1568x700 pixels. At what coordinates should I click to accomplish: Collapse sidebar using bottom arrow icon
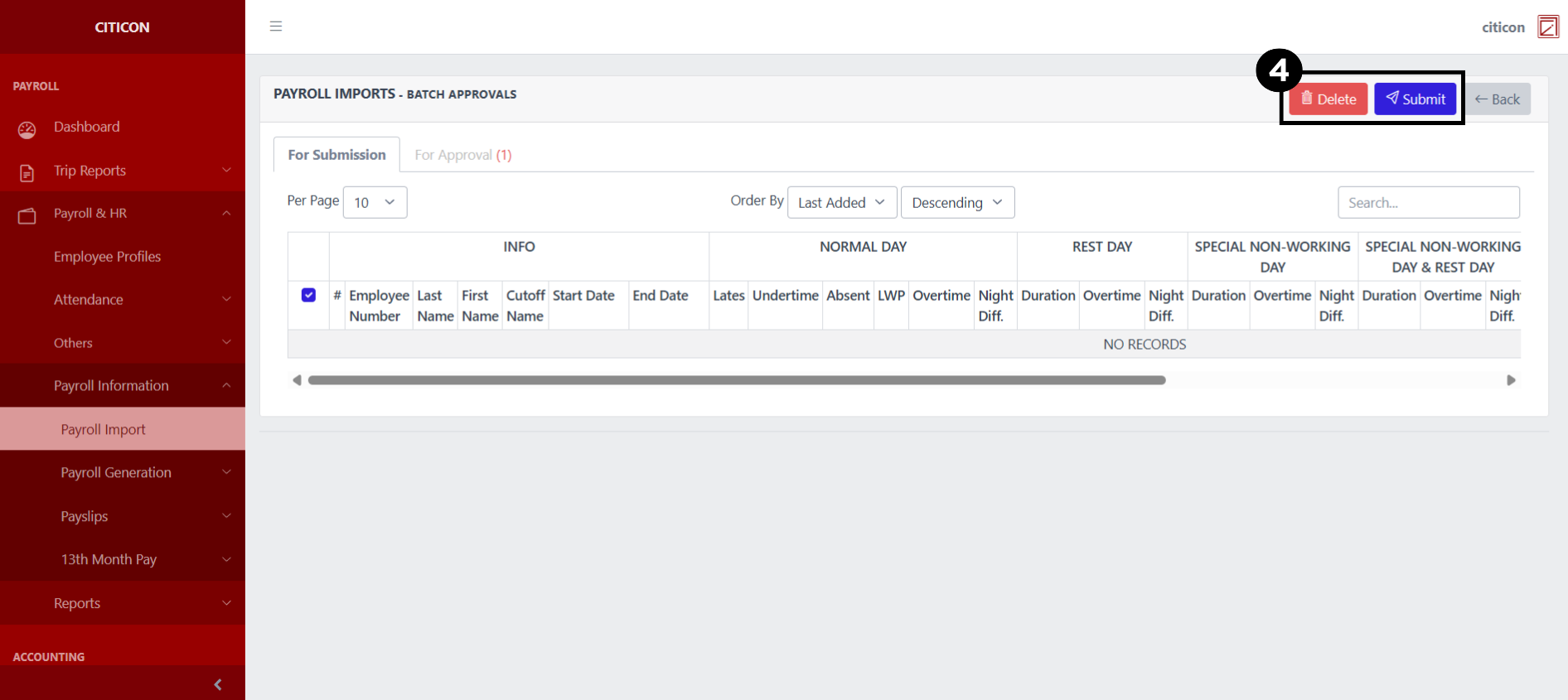point(218,684)
